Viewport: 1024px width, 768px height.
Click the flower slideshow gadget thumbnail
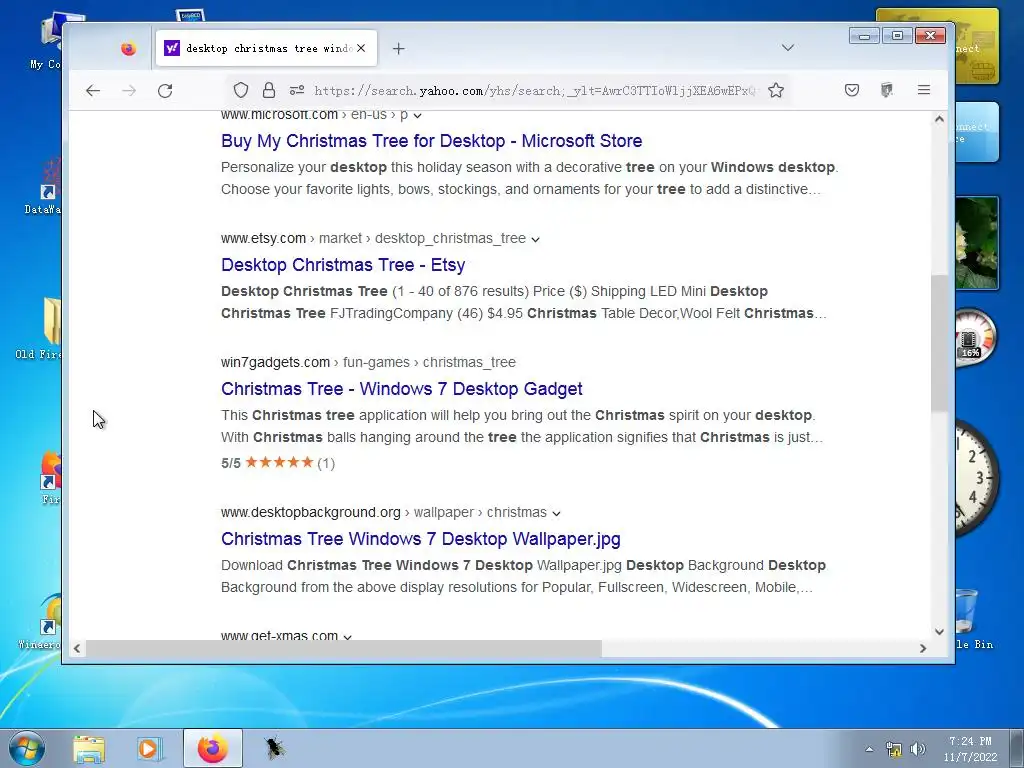click(976, 243)
